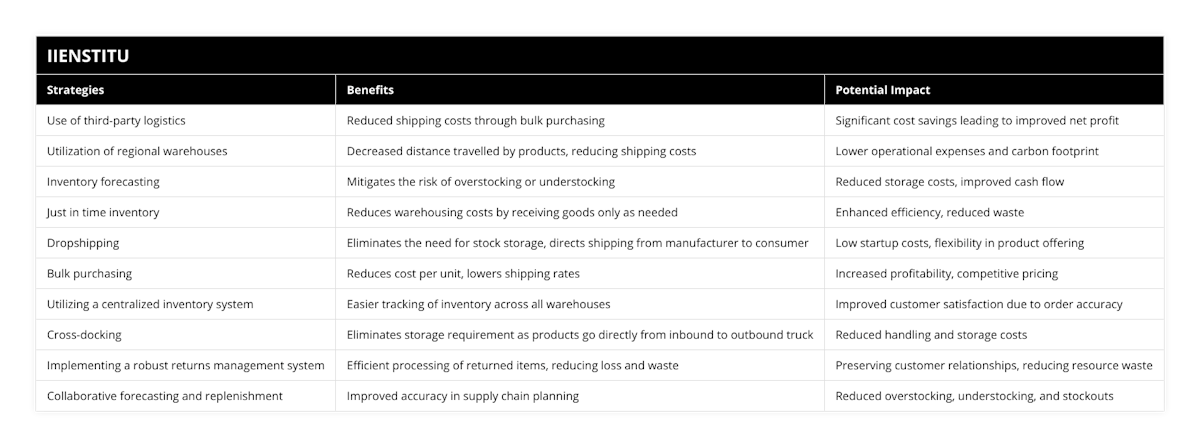Select 'Mitigates the risk of overstocking' benefit cell
Screen dimensions: 1200x447
click(x=481, y=182)
